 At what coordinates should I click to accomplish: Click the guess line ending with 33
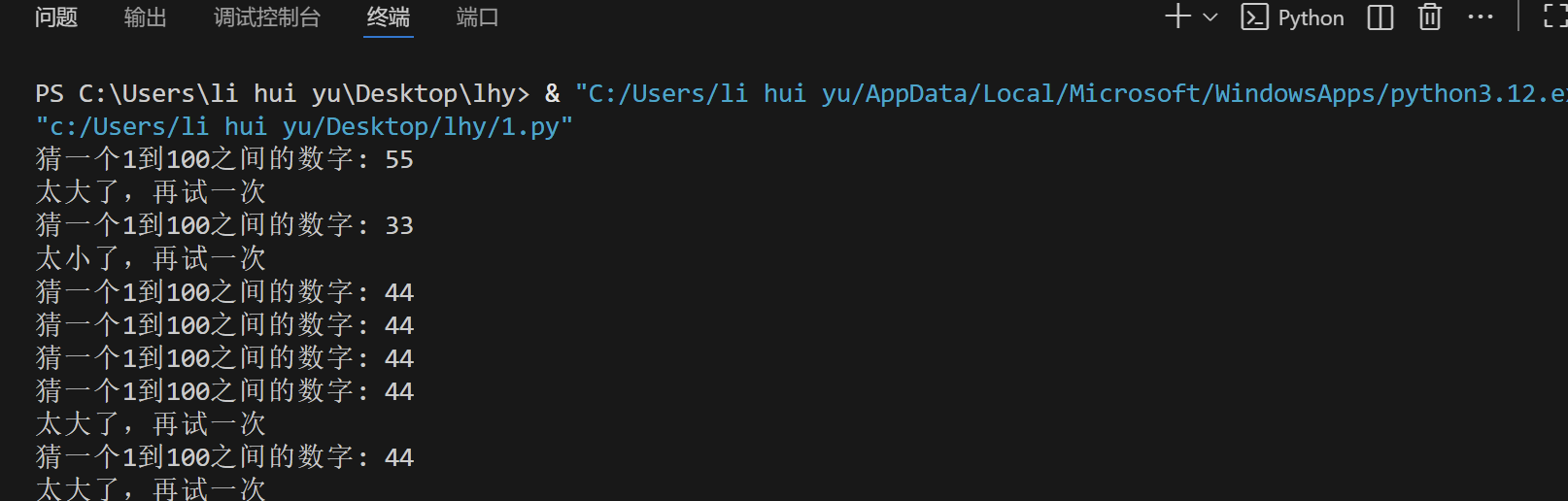pyautogui.click(x=224, y=225)
